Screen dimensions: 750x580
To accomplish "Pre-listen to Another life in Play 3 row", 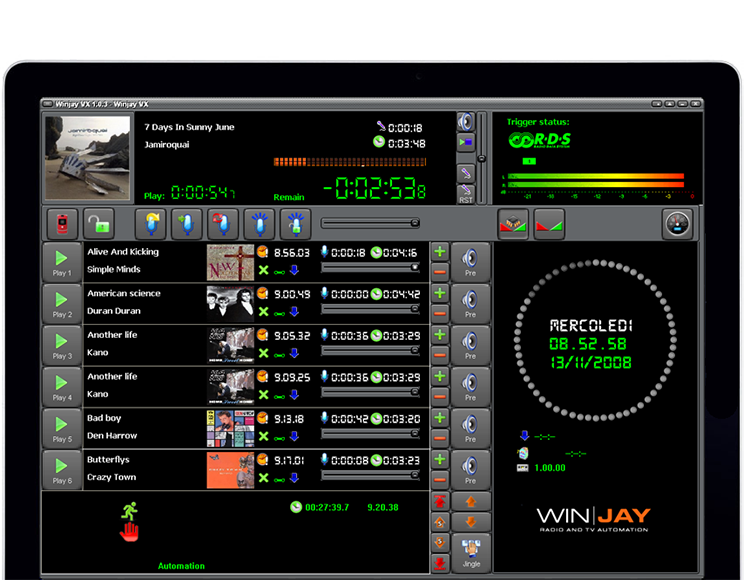I will [470, 345].
